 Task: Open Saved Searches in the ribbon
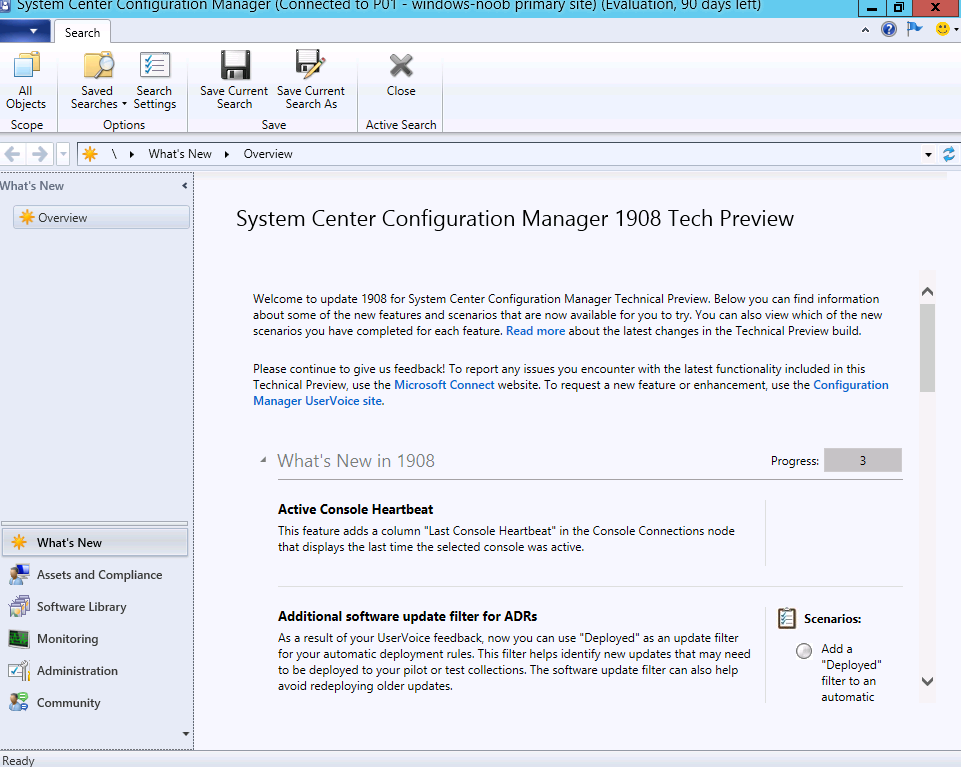98,81
